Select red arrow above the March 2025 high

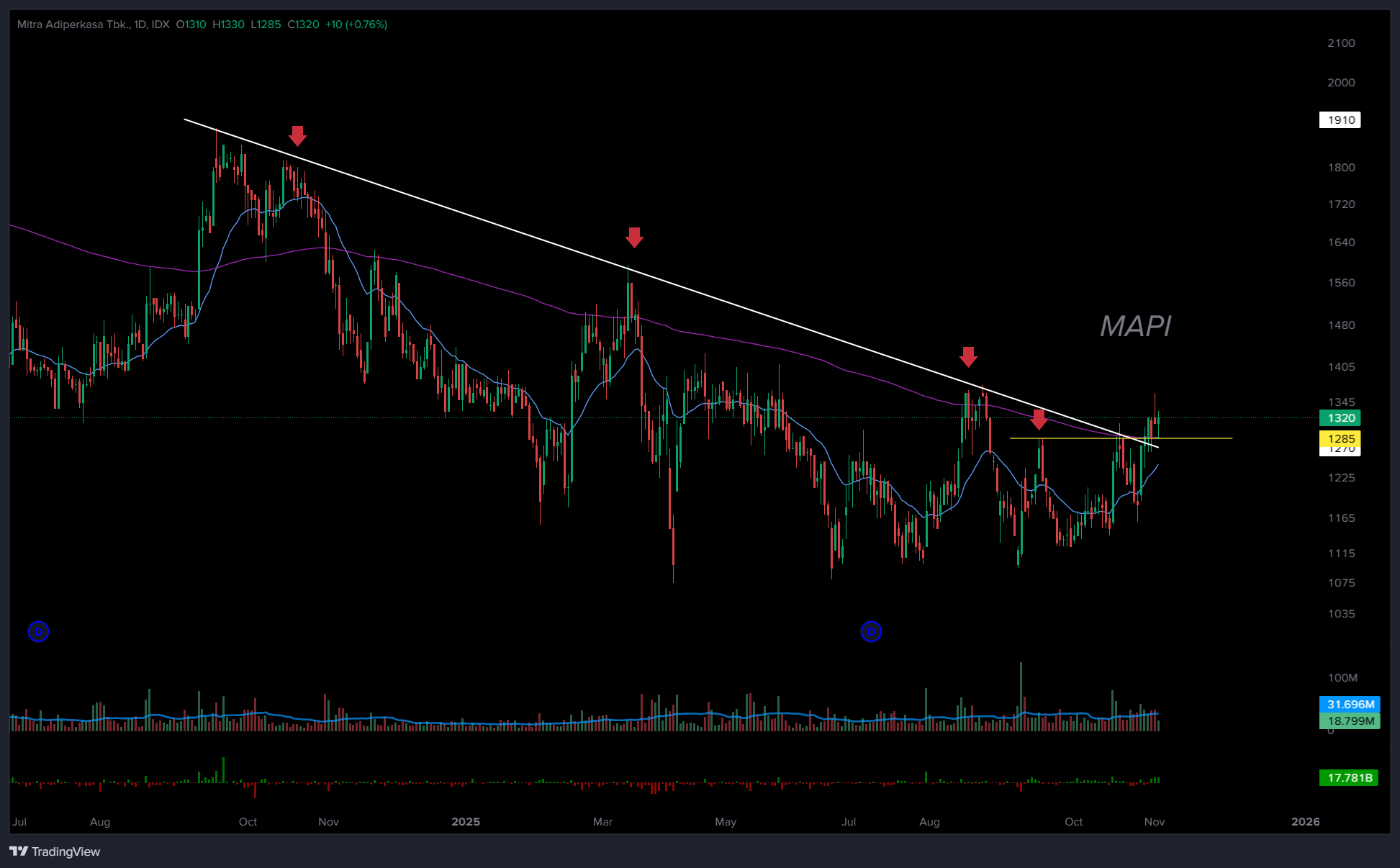(x=633, y=237)
